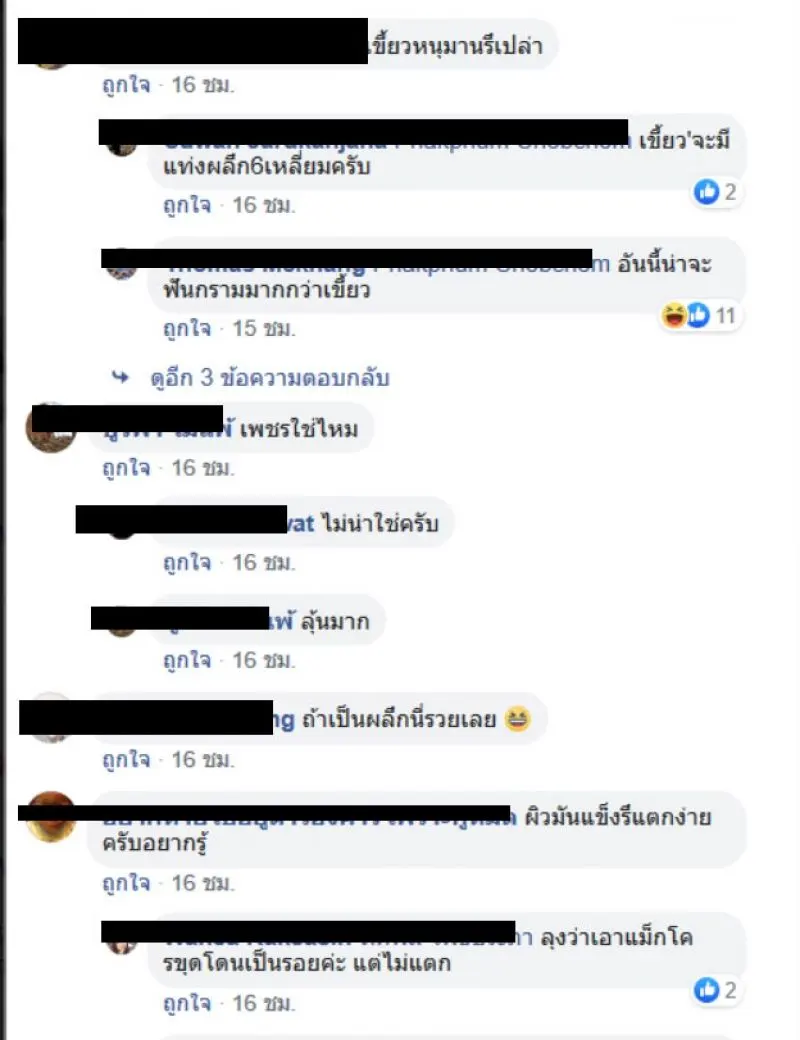The width and height of the screenshot is (800, 1040).
Task: Click the grinning emoji in 'ถ้าเป็นผลึกนี่รวยเลย' comment
Action: pyautogui.click(x=517, y=719)
